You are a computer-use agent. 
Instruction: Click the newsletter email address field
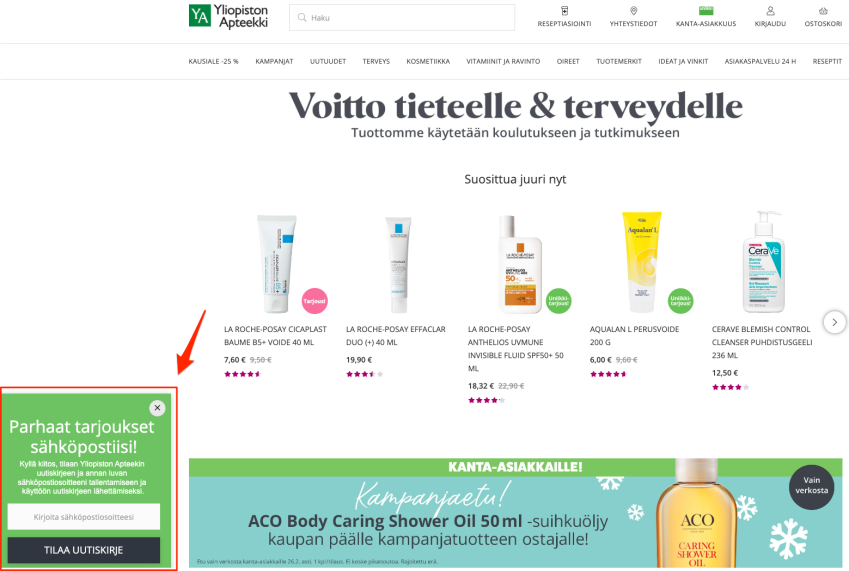pos(83,517)
